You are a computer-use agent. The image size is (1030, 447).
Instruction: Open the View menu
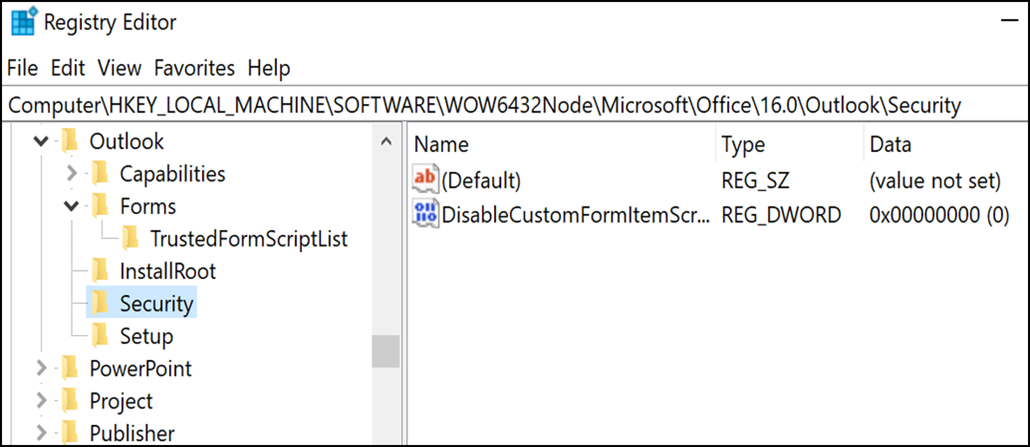point(119,68)
